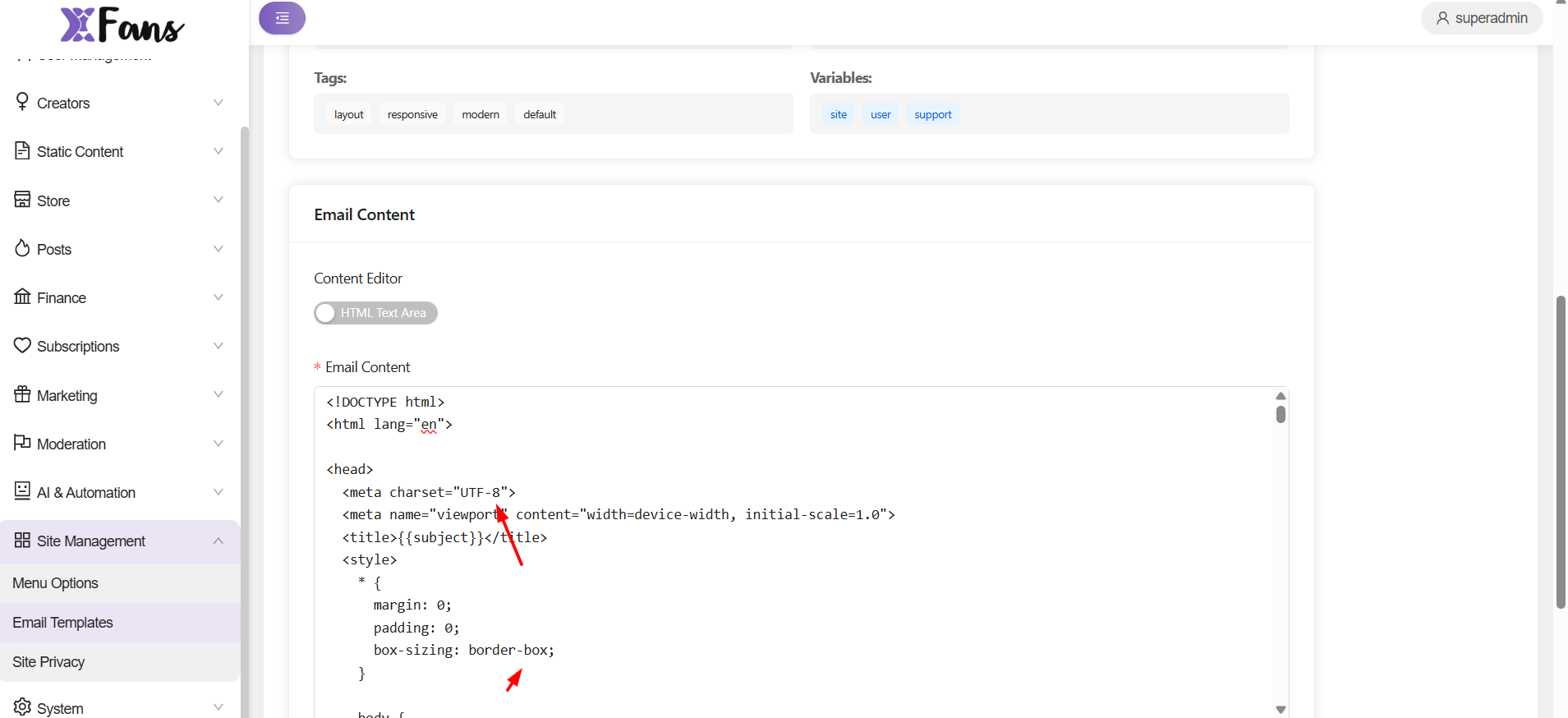
Task: Click the code editor scroll down arrow
Action: click(1281, 709)
